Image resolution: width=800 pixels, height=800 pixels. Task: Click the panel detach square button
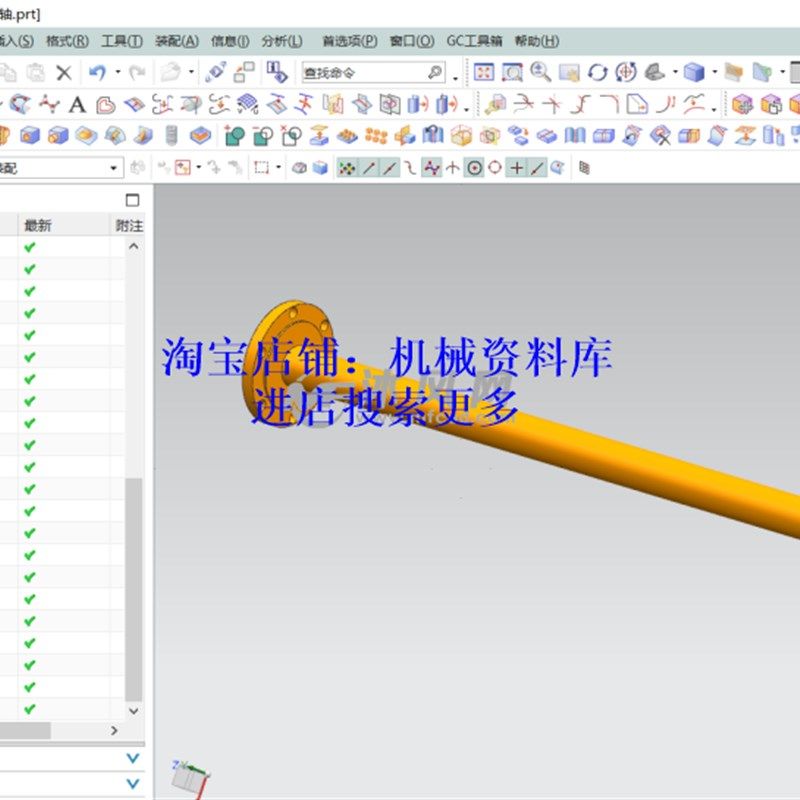click(x=131, y=200)
